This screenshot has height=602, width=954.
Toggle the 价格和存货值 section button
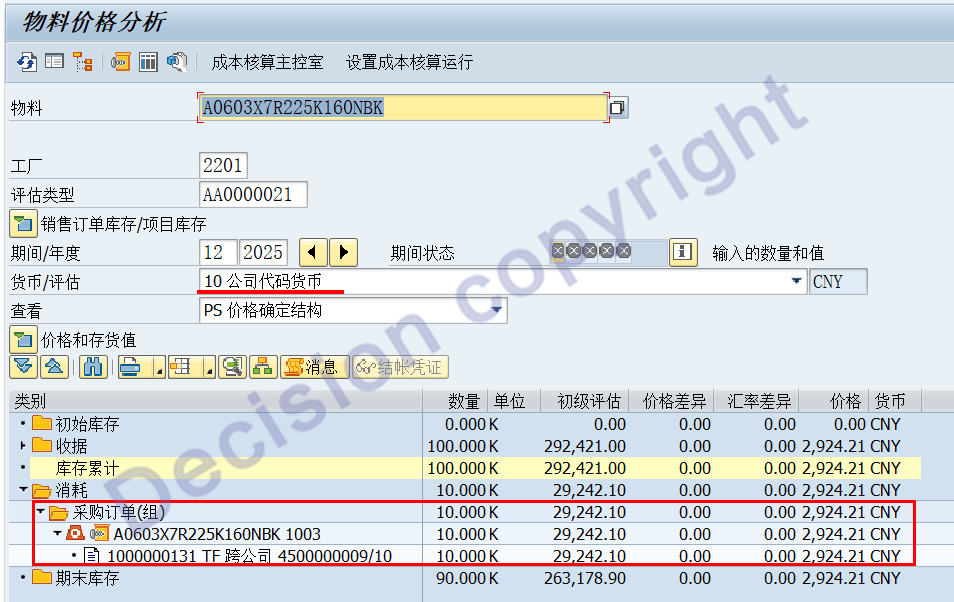pos(23,339)
